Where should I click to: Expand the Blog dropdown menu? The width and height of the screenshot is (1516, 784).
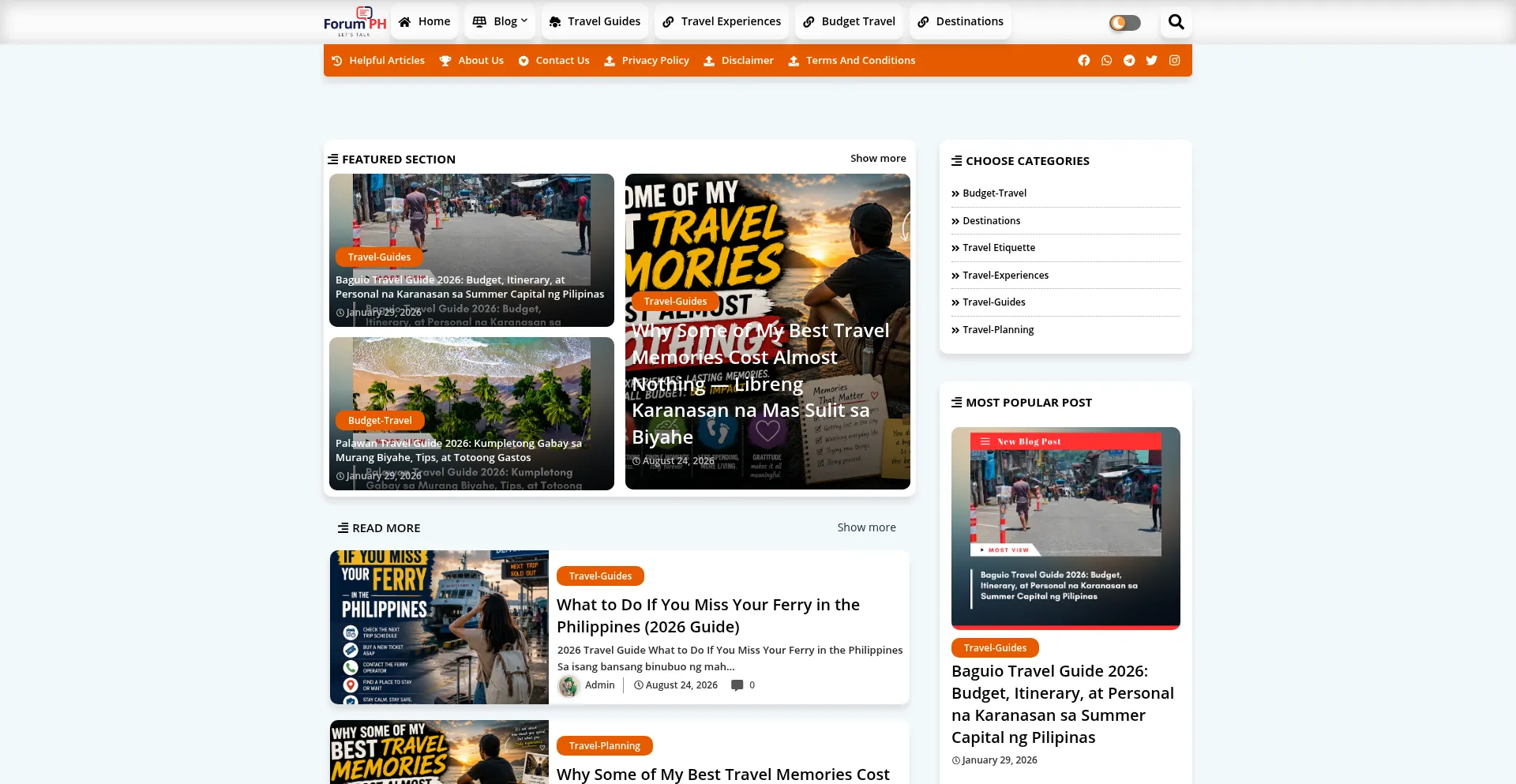tap(500, 22)
